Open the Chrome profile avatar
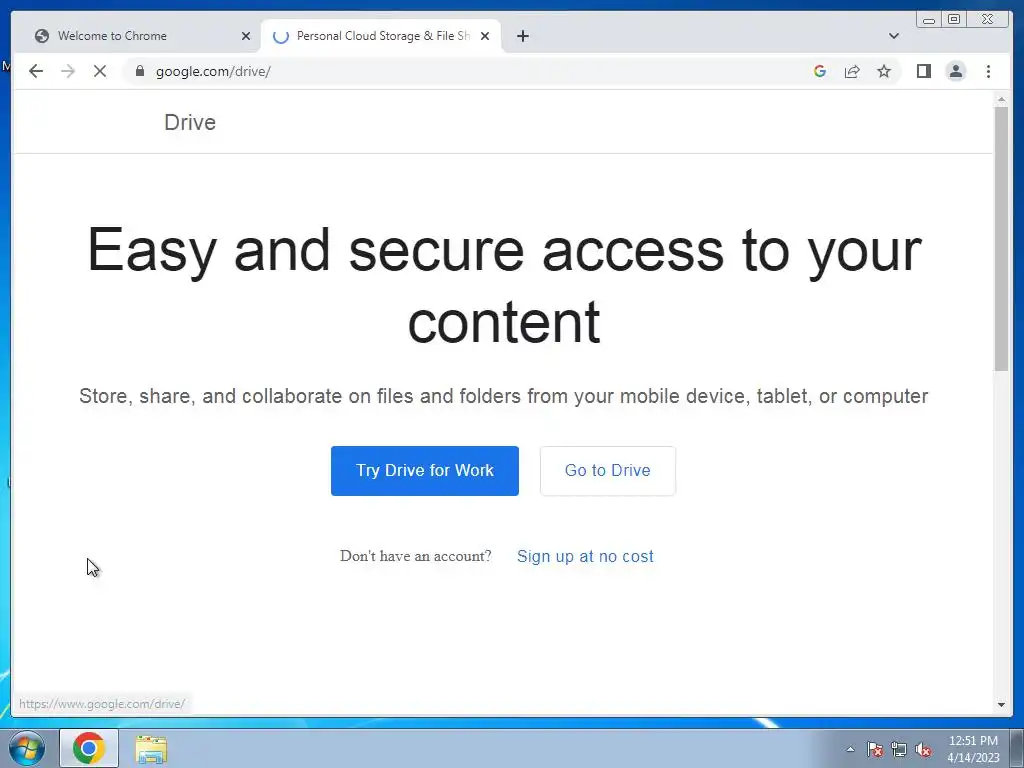 (956, 71)
